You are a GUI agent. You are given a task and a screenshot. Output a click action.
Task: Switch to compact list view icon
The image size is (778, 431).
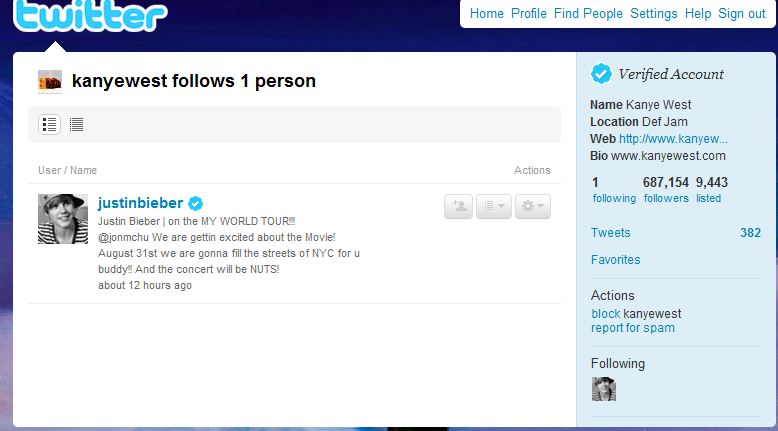click(76, 124)
